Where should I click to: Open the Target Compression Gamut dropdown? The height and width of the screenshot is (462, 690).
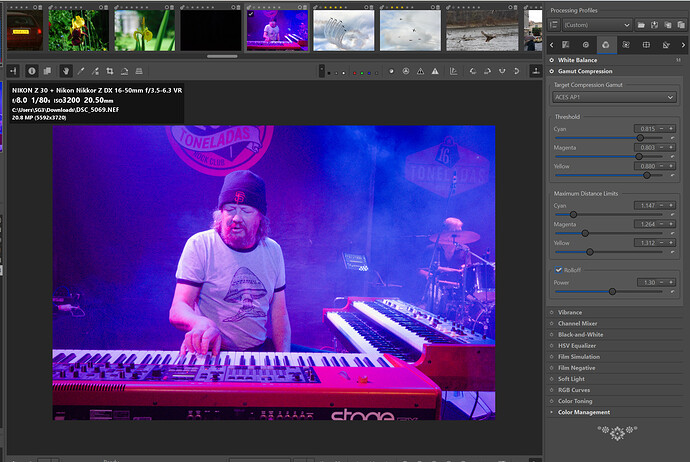point(613,97)
